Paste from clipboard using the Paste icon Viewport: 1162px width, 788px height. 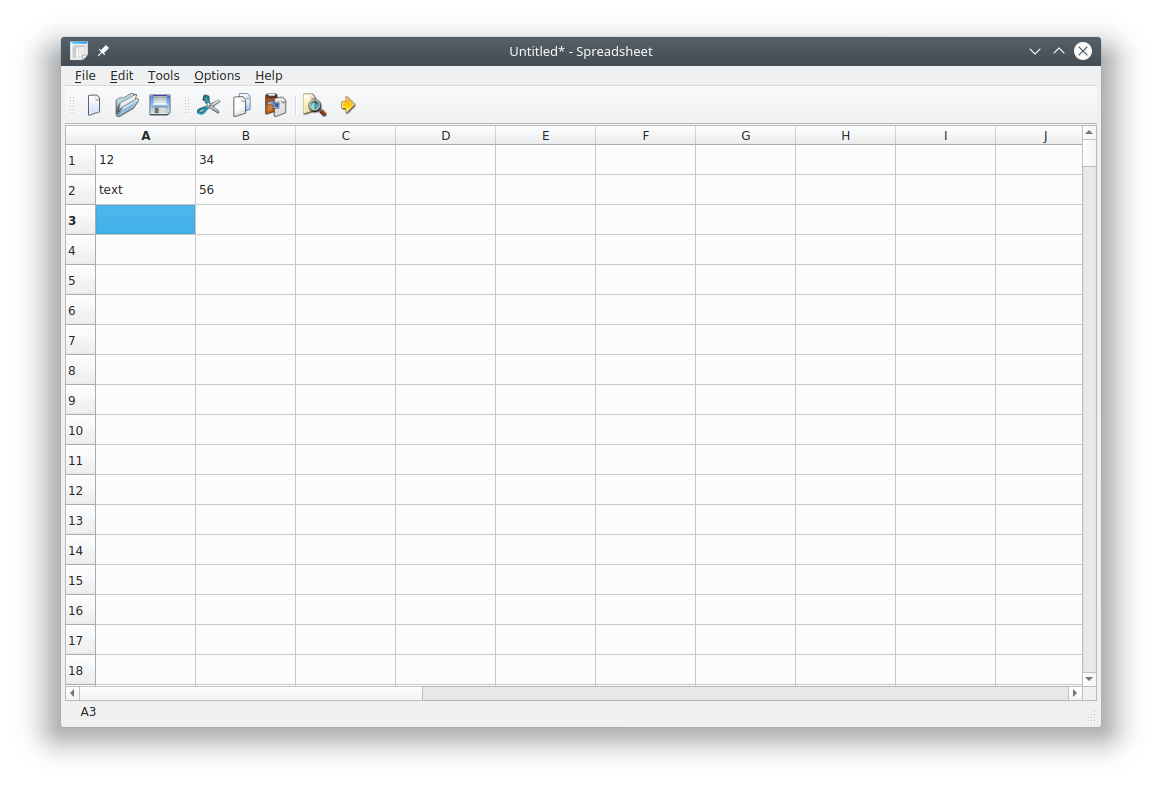(x=275, y=105)
